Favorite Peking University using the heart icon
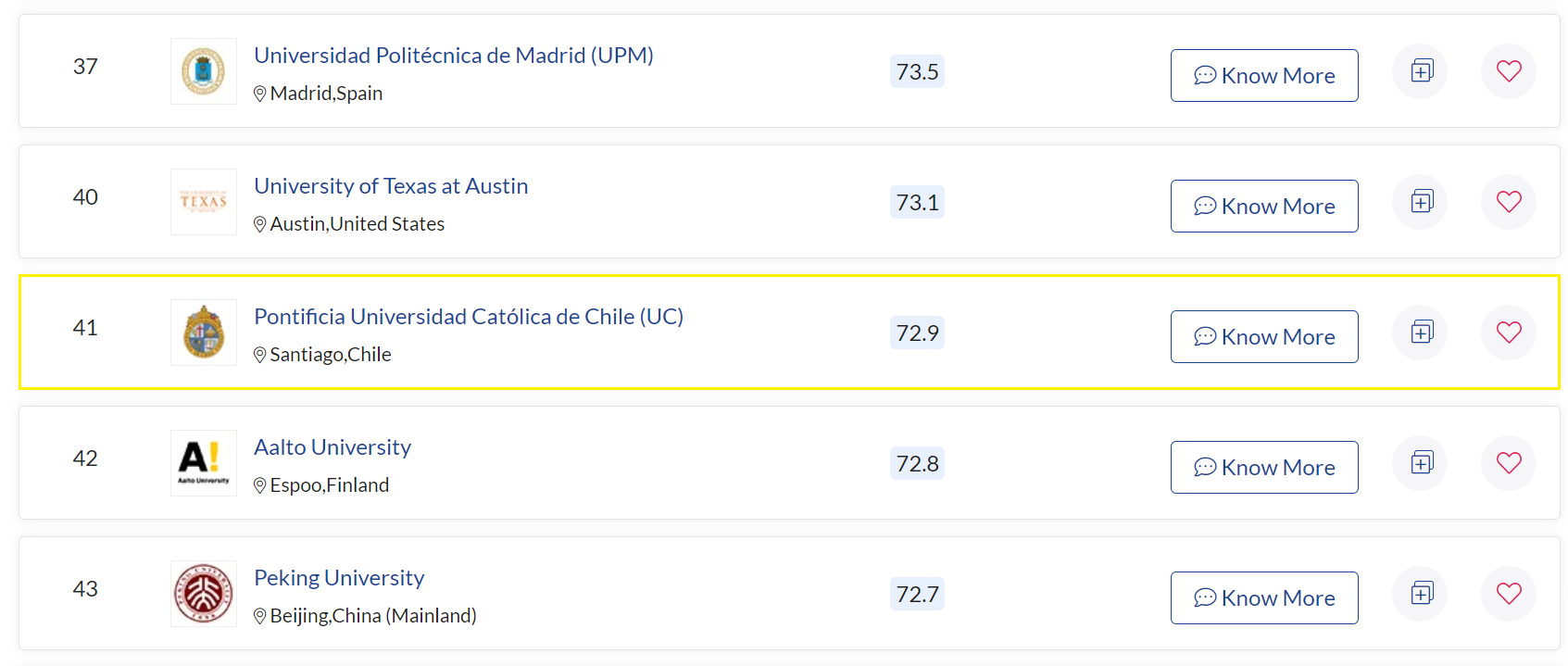Screen dimensions: 1568x666 coord(1508,593)
